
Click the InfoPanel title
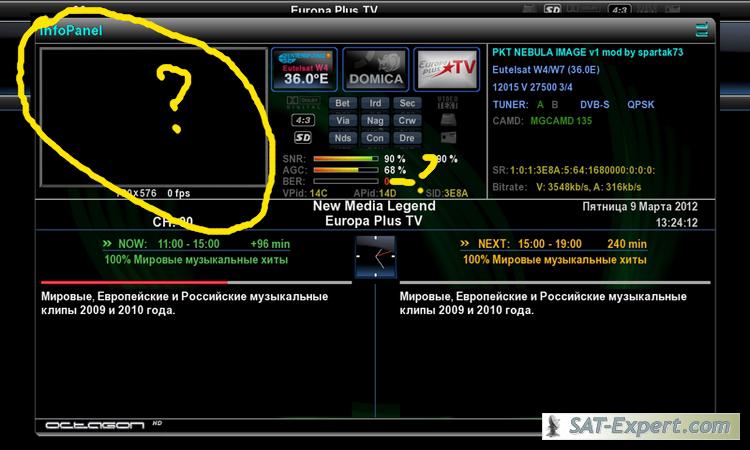click(71, 31)
